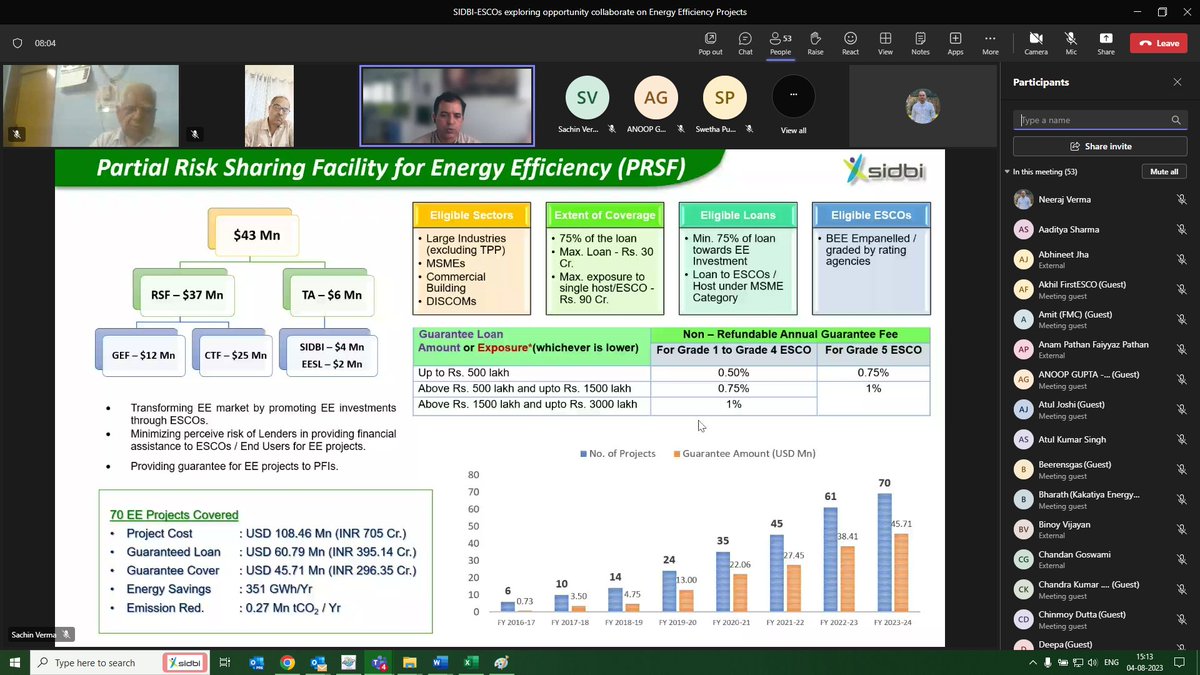Open More actions menu
This screenshot has height=675, width=1200.
tap(990, 43)
